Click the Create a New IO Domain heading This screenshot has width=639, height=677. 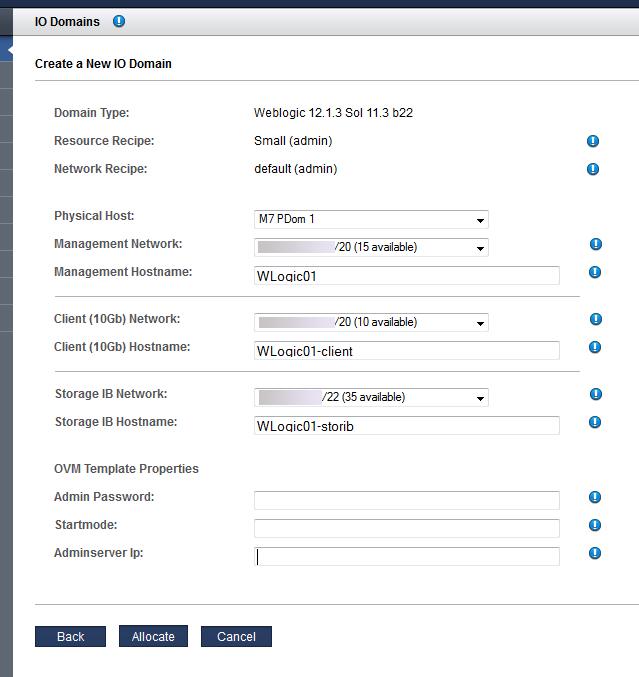(103, 63)
